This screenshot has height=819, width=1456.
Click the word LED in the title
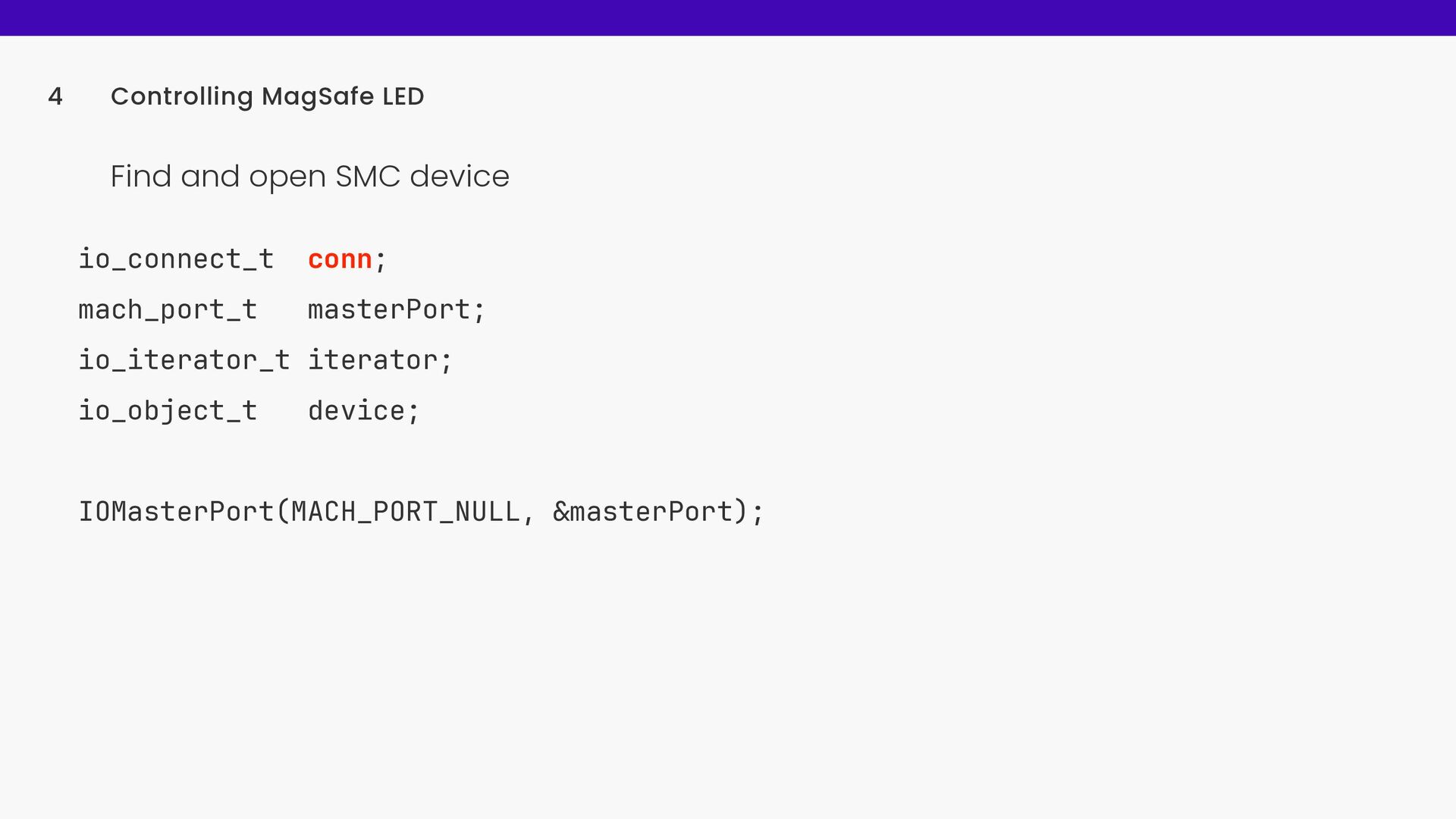pyautogui.click(x=403, y=96)
